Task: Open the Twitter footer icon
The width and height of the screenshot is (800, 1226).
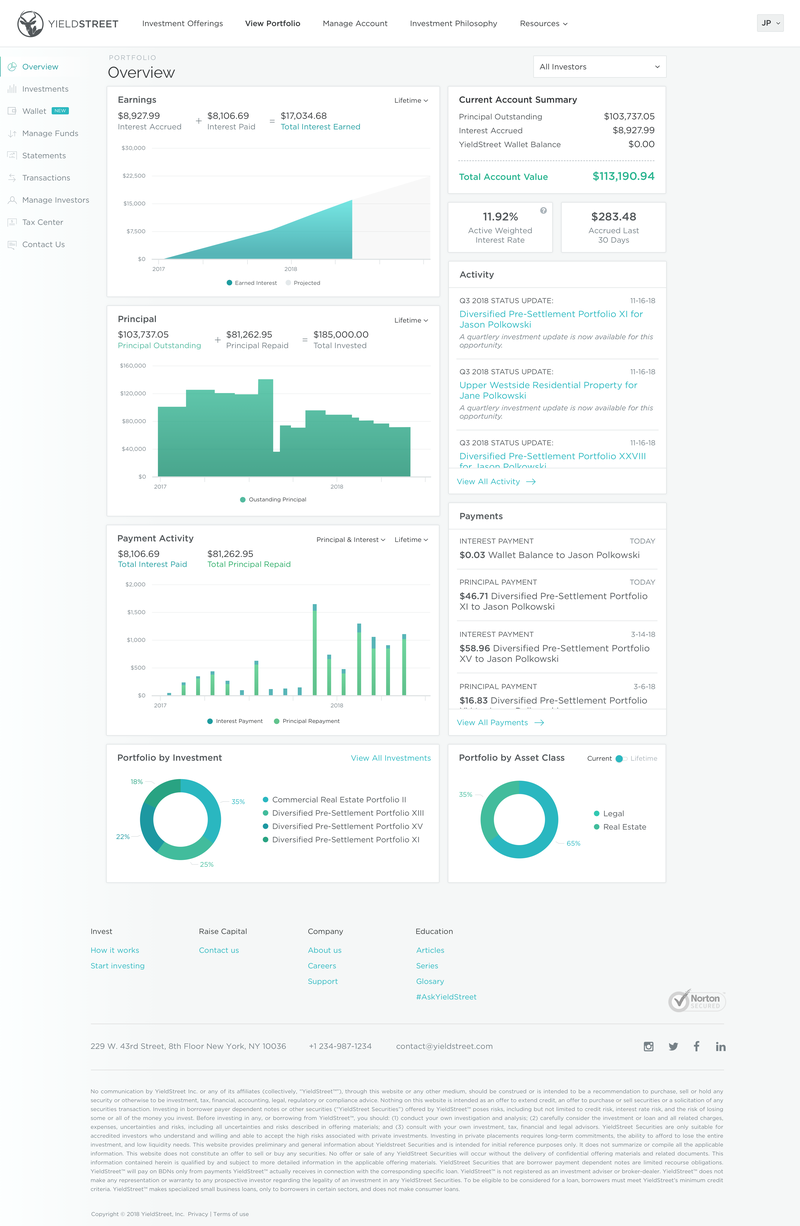Action: (x=673, y=1046)
